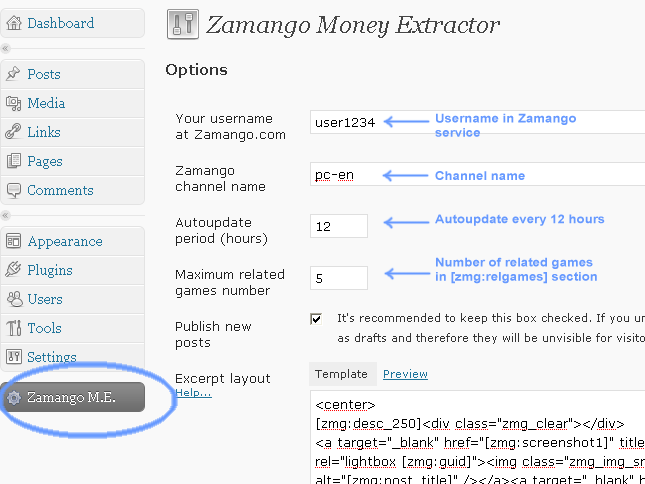
Task: Uncheck the Publish new posts checkbox
Action: tap(316, 319)
